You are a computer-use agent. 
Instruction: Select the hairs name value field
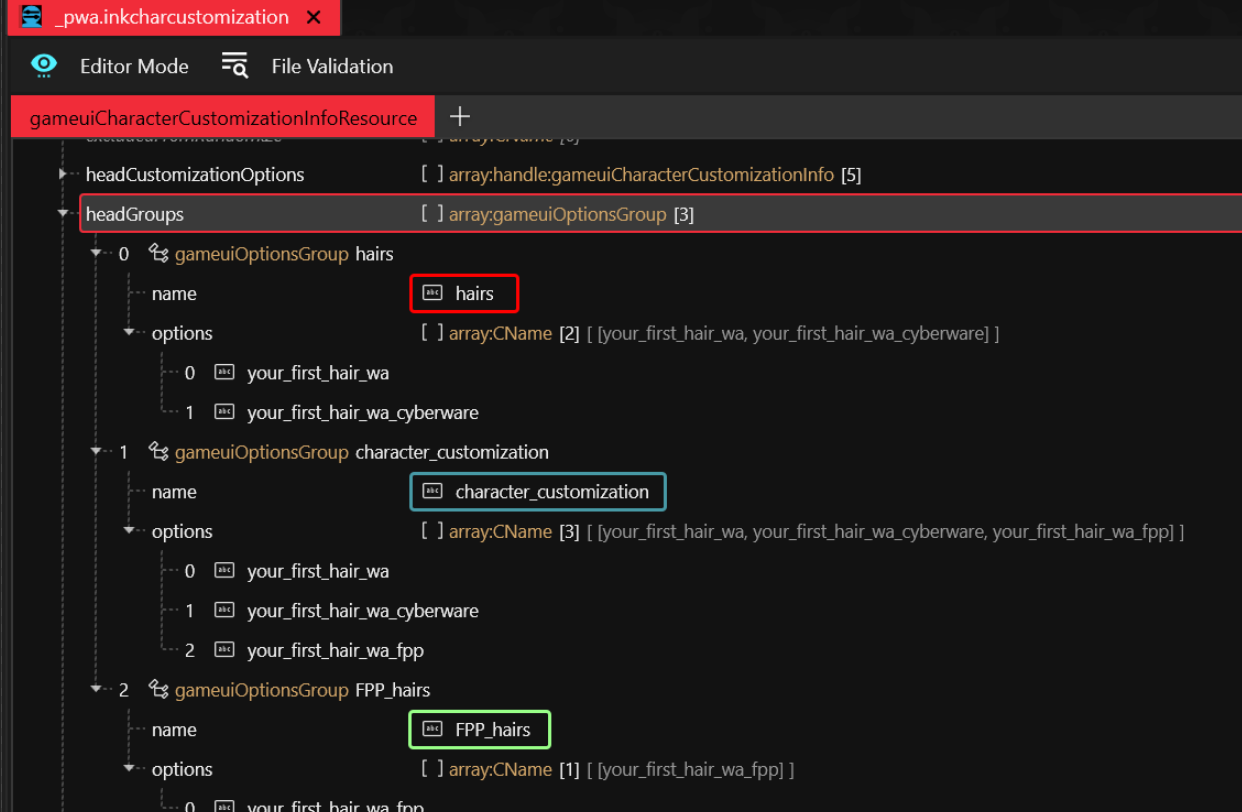click(474, 294)
